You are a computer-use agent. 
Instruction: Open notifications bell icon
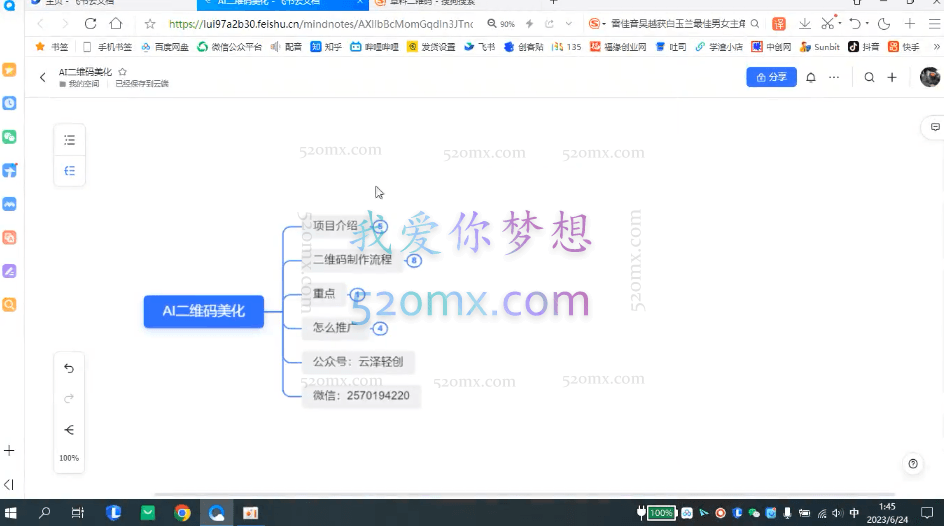[811, 77]
